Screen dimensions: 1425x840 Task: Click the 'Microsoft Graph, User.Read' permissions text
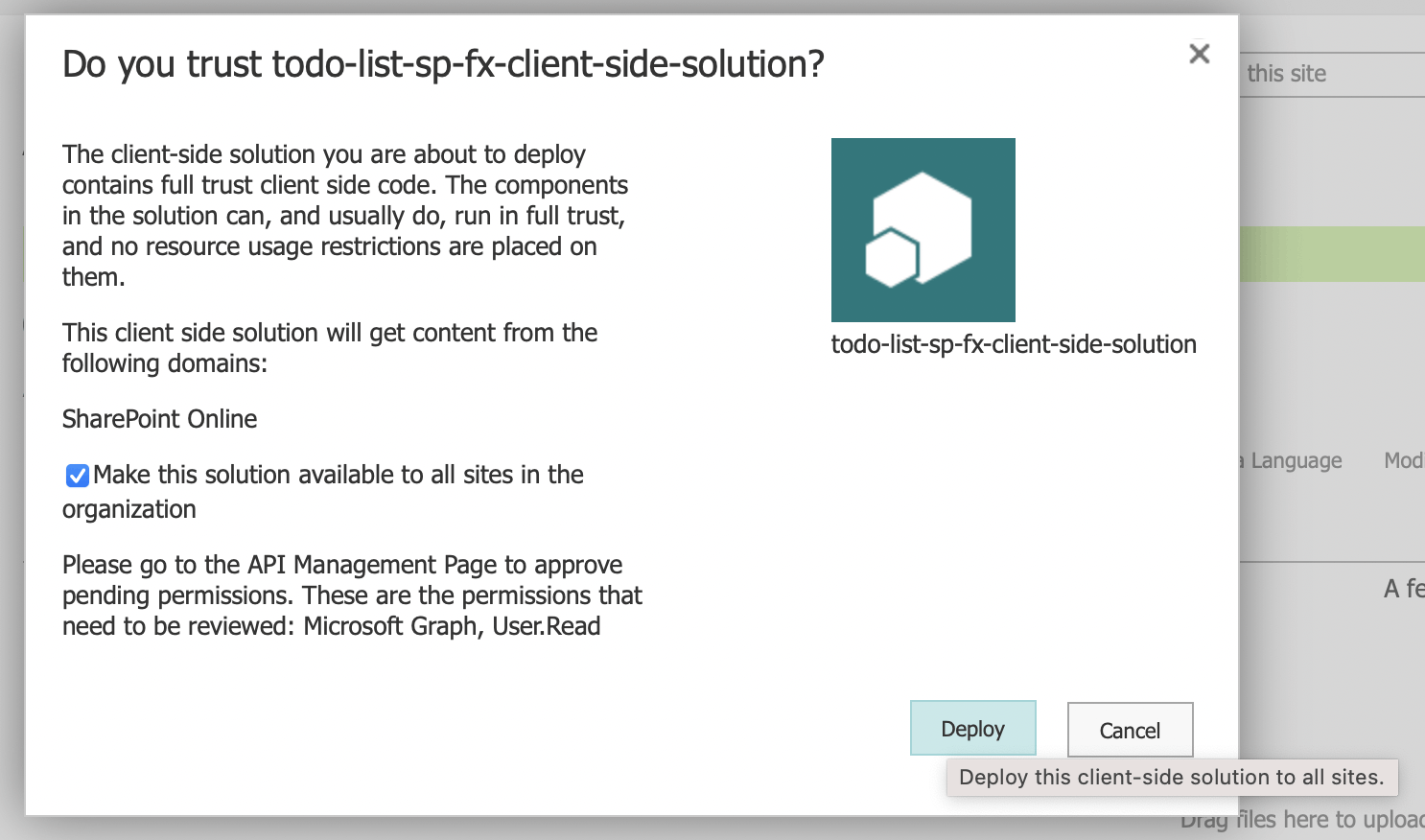(452, 626)
